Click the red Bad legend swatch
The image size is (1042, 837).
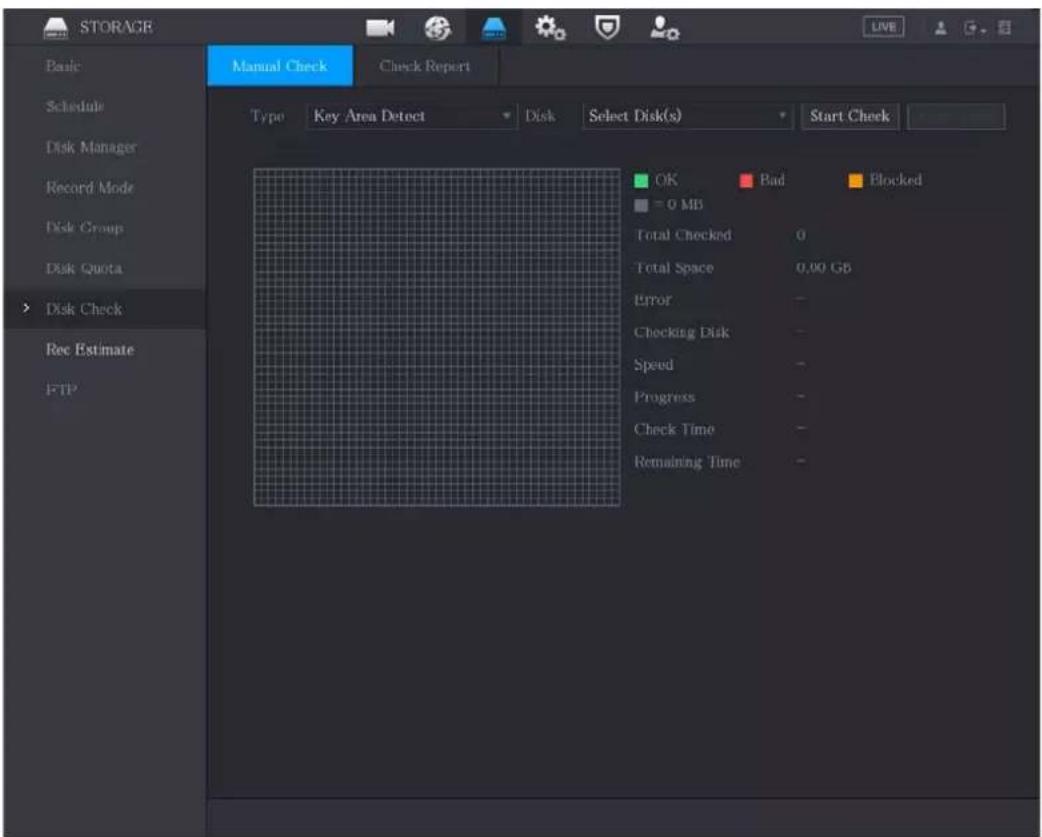pos(746,181)
